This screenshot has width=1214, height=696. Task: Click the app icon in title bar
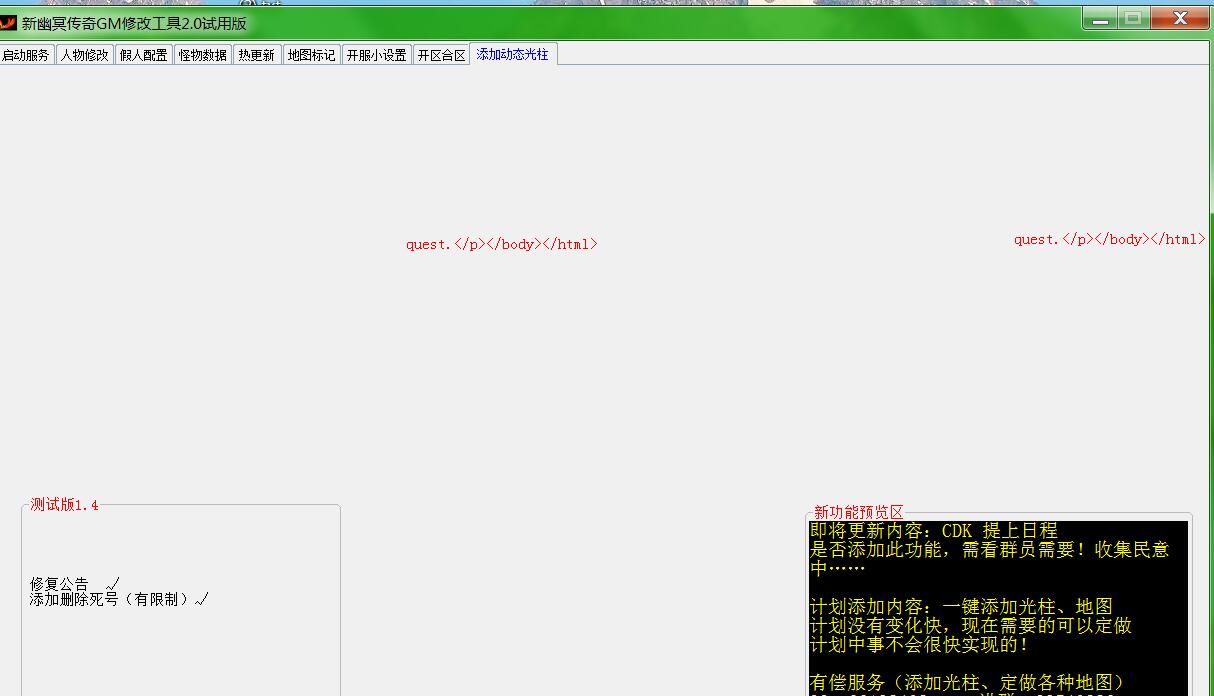point(8,23)
